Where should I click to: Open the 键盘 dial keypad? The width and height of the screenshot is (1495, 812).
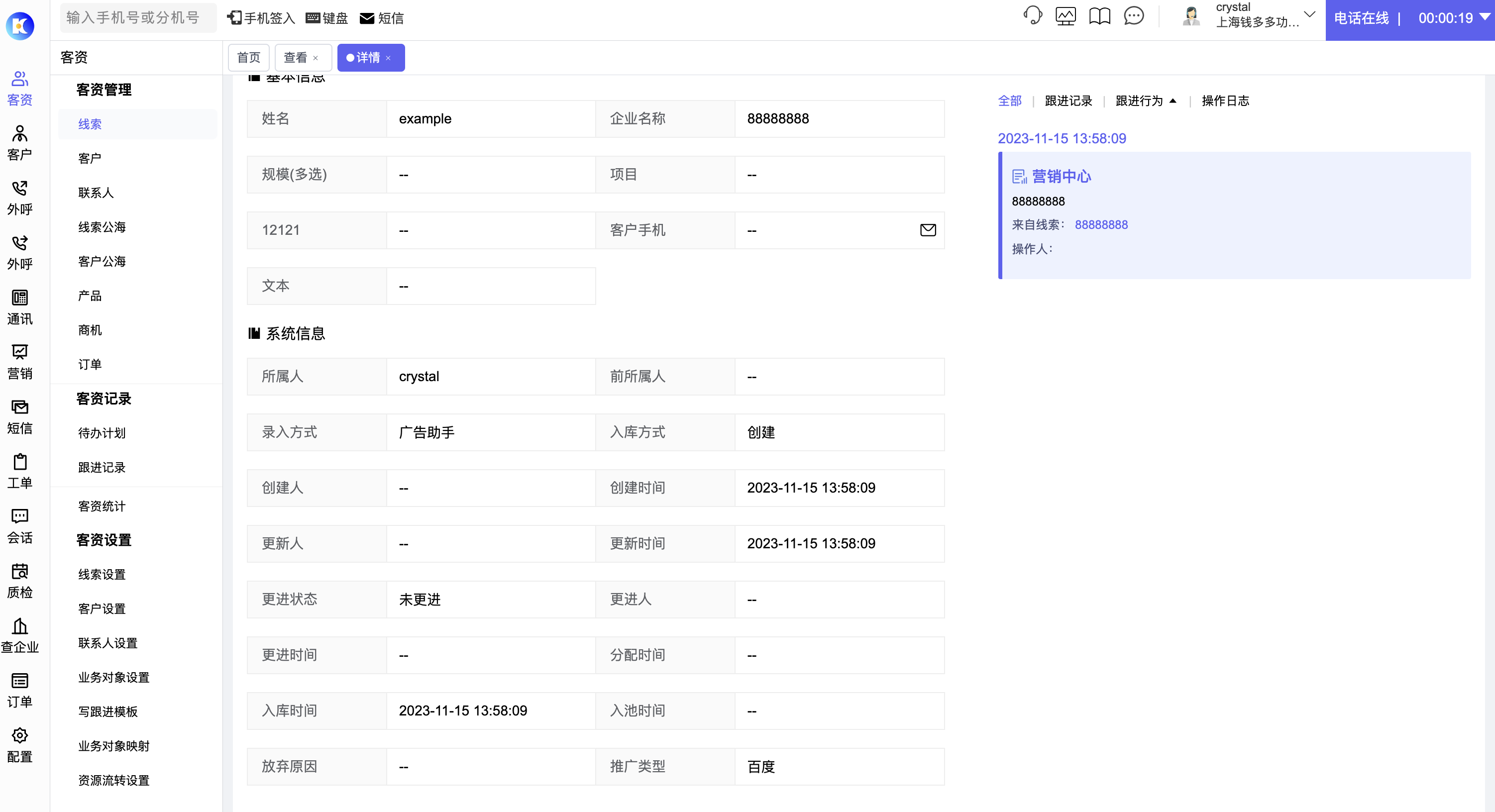[x=327, y=18]
